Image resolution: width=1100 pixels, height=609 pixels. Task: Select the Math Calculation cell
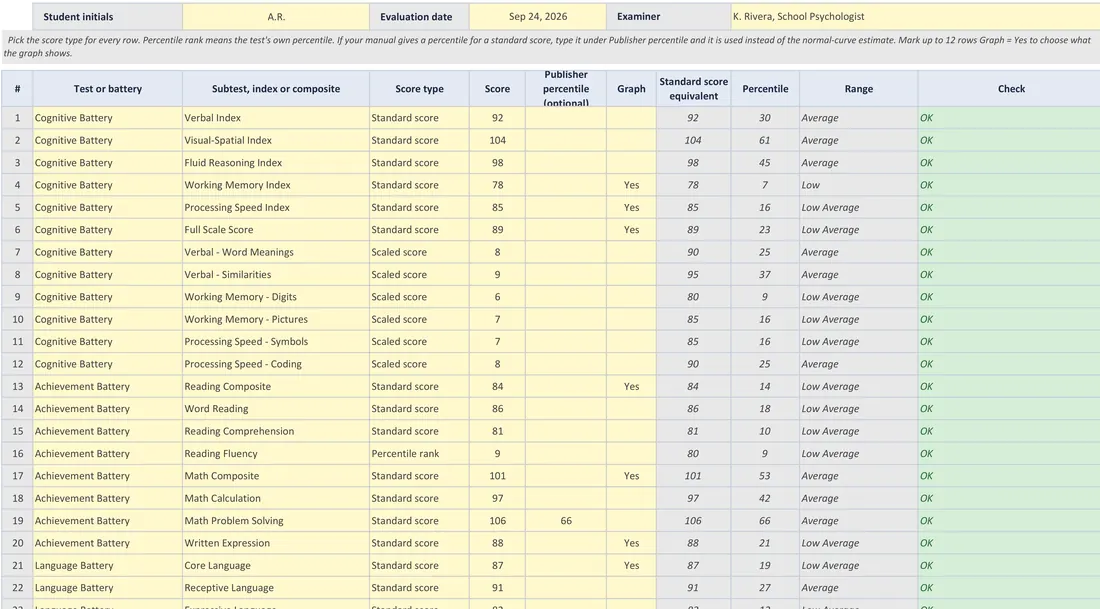[276, 498]
